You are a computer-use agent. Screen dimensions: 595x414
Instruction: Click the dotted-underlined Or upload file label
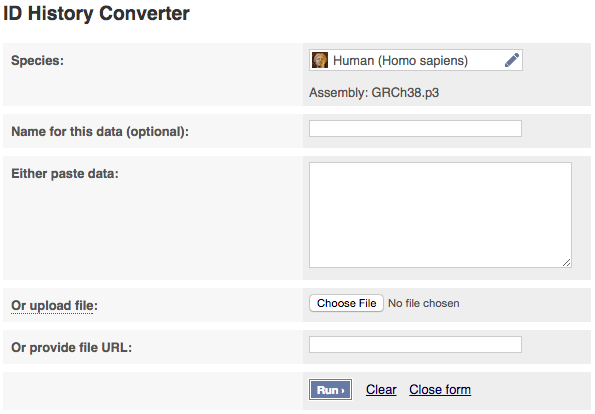coord(54,305)
